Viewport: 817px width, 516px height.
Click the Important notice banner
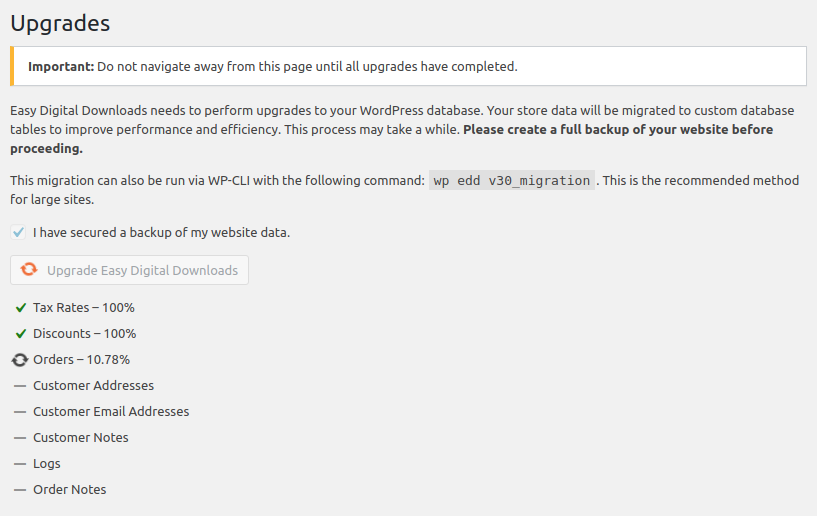pos(408,67)
